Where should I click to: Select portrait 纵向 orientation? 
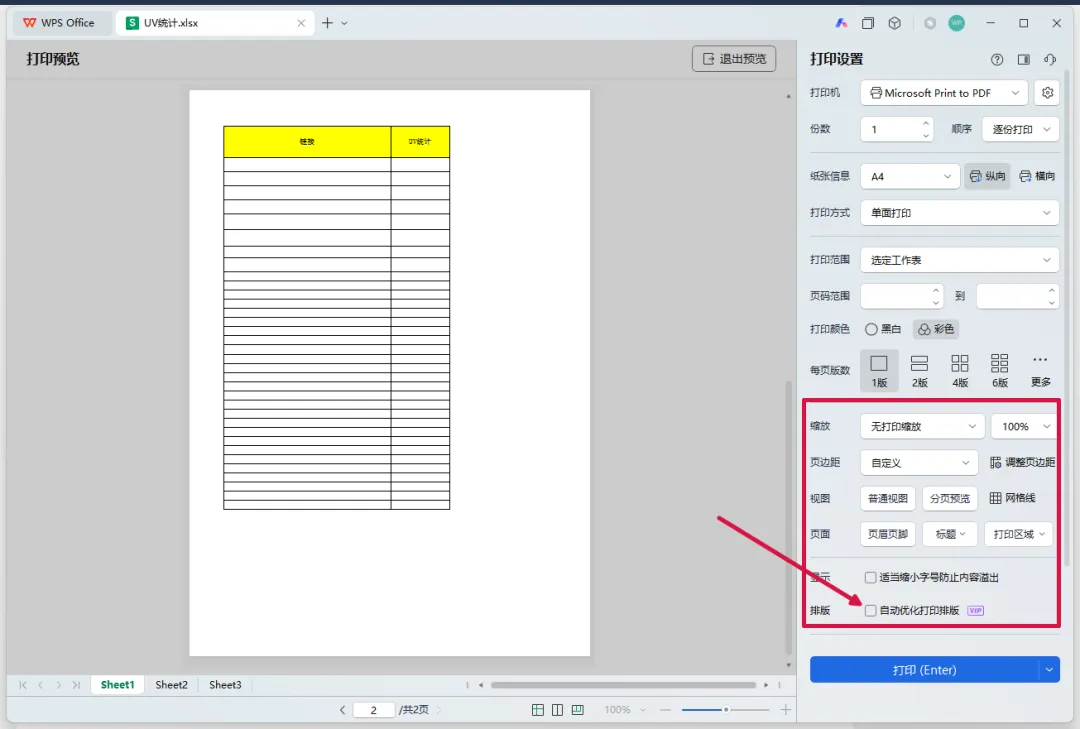tap(987, 176)
